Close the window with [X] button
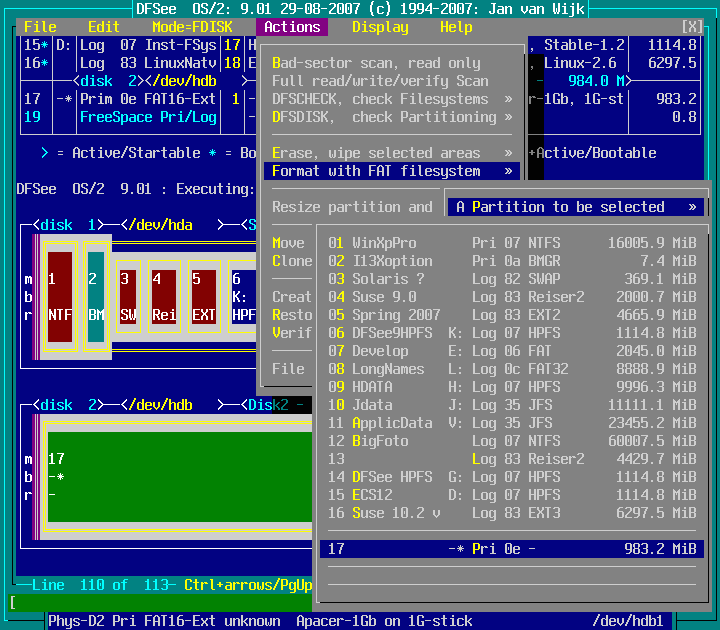The height and width of the screenshot is (630, 720). [691, 27]
